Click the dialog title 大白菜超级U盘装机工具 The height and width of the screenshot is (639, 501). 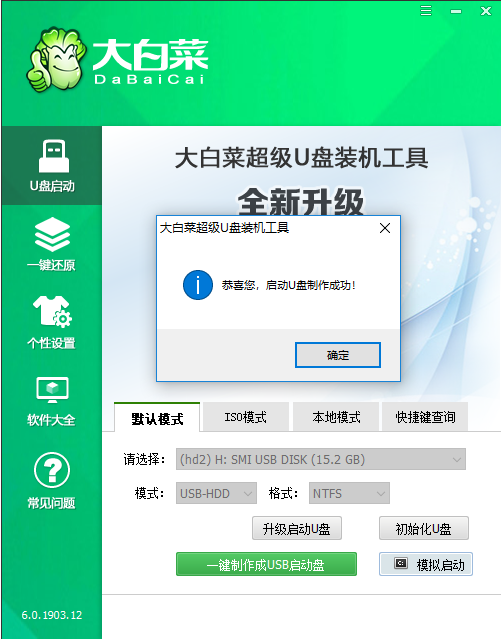pyautogui.click(x=224, y=228)
